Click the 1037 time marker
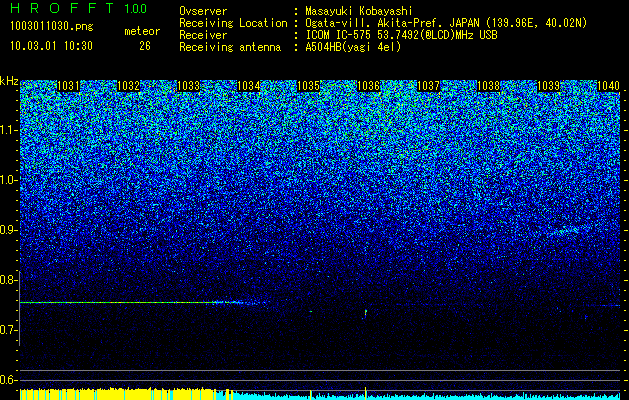 click(428, 86)
